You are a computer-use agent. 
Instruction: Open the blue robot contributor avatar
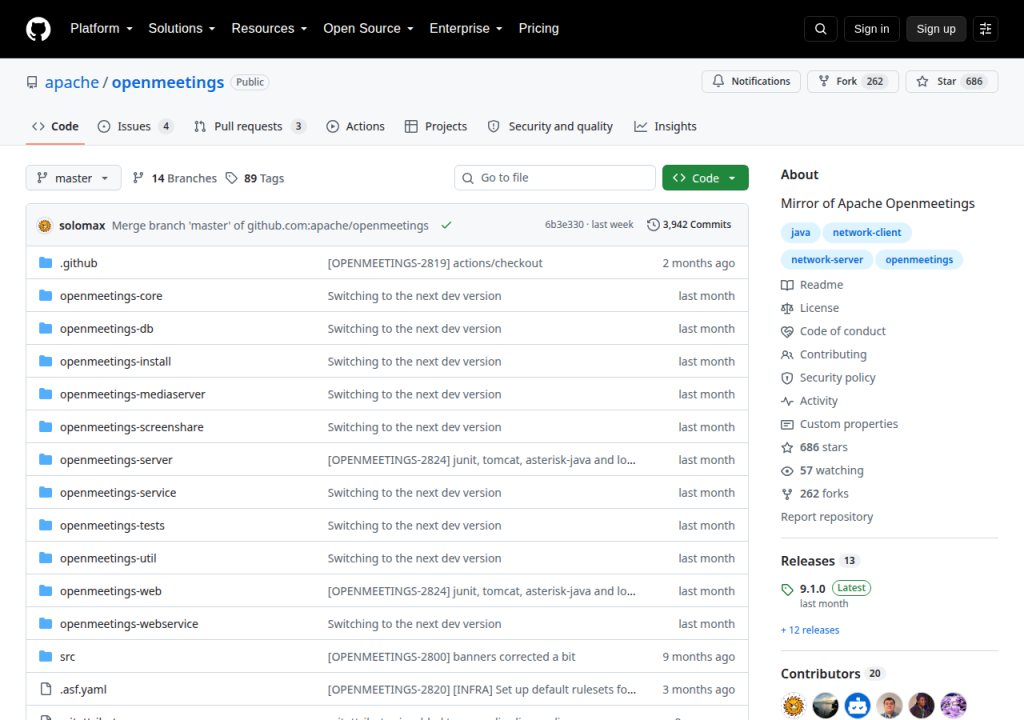[857, 706]
